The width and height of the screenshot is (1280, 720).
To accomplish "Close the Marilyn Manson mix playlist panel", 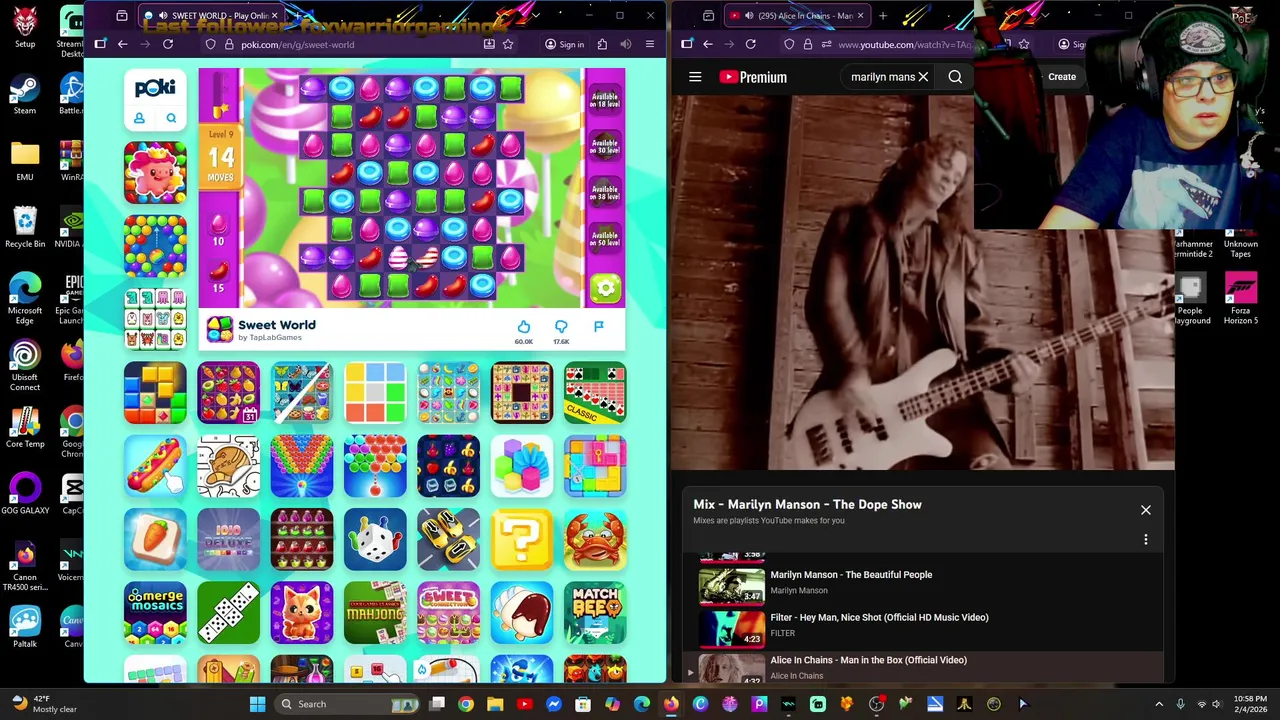I will 1146,510.
